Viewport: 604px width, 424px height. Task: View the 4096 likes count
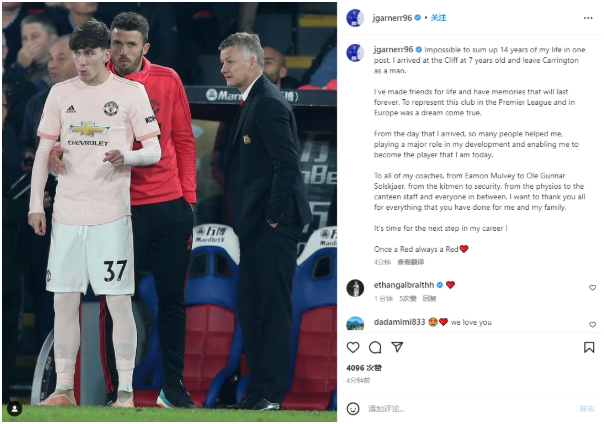364,368
